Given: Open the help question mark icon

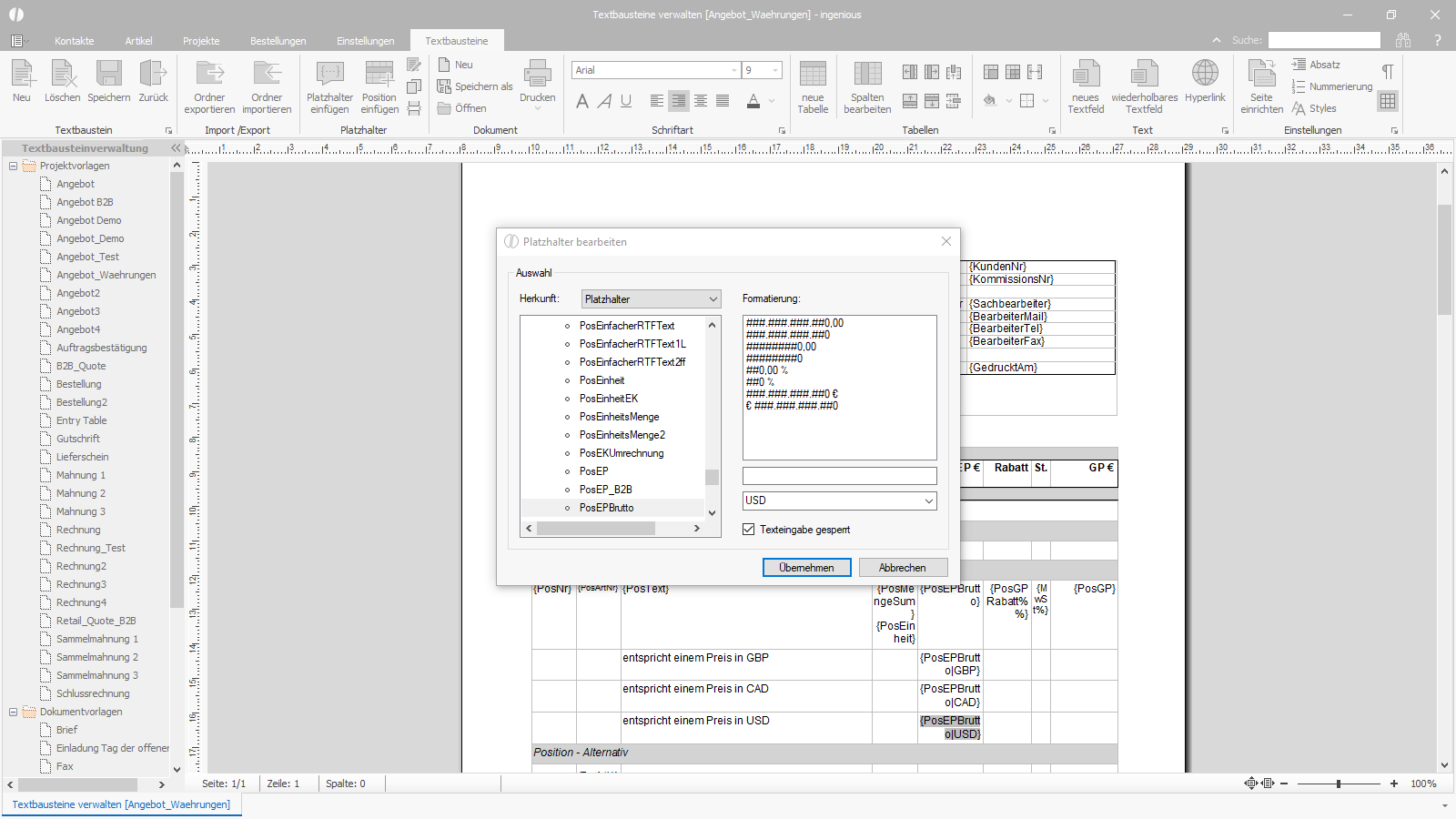Looking at the screenshot, I should [x=1438, y=40].
